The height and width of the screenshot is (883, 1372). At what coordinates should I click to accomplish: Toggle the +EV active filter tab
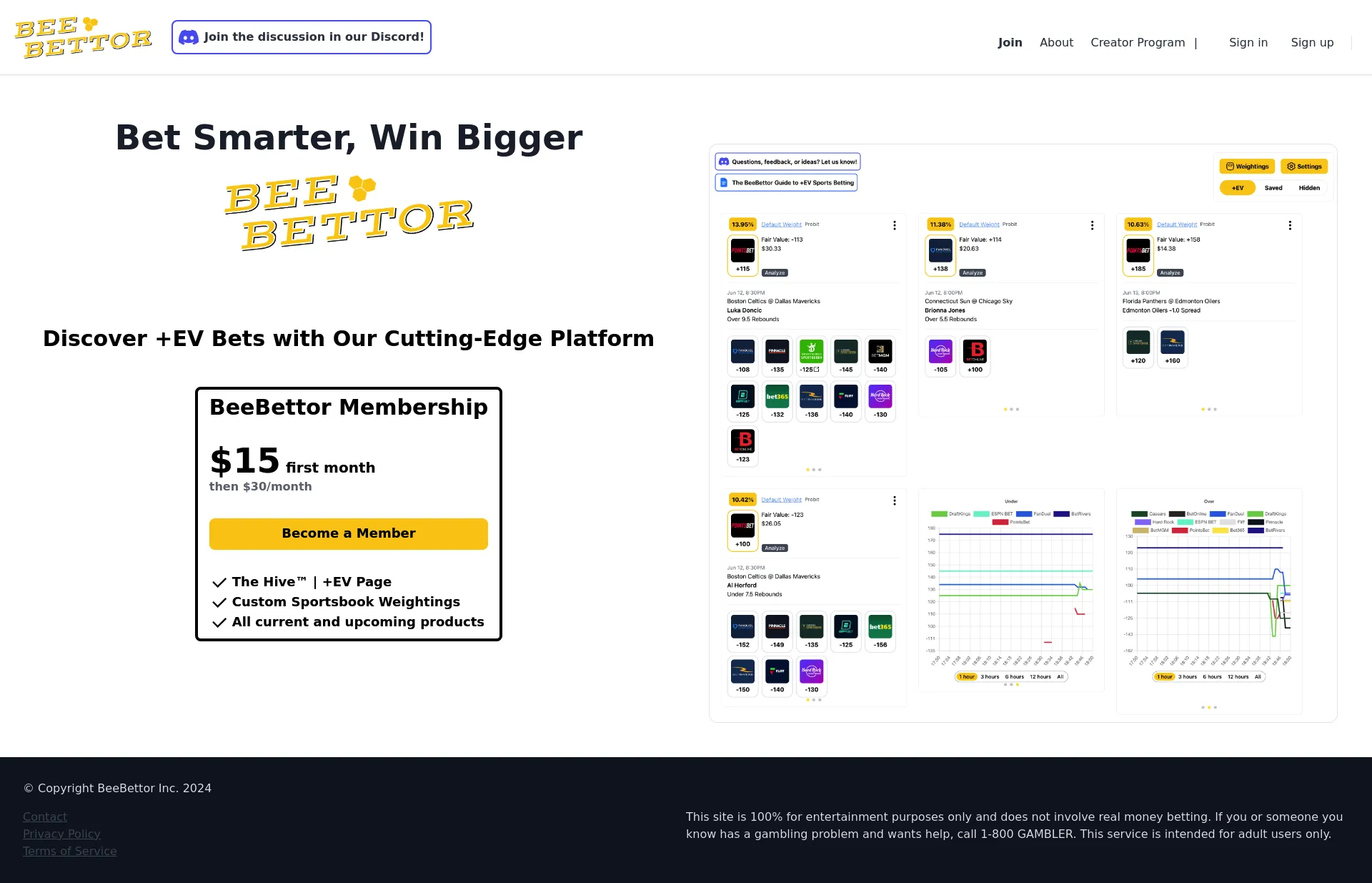tap(1237, 188)
